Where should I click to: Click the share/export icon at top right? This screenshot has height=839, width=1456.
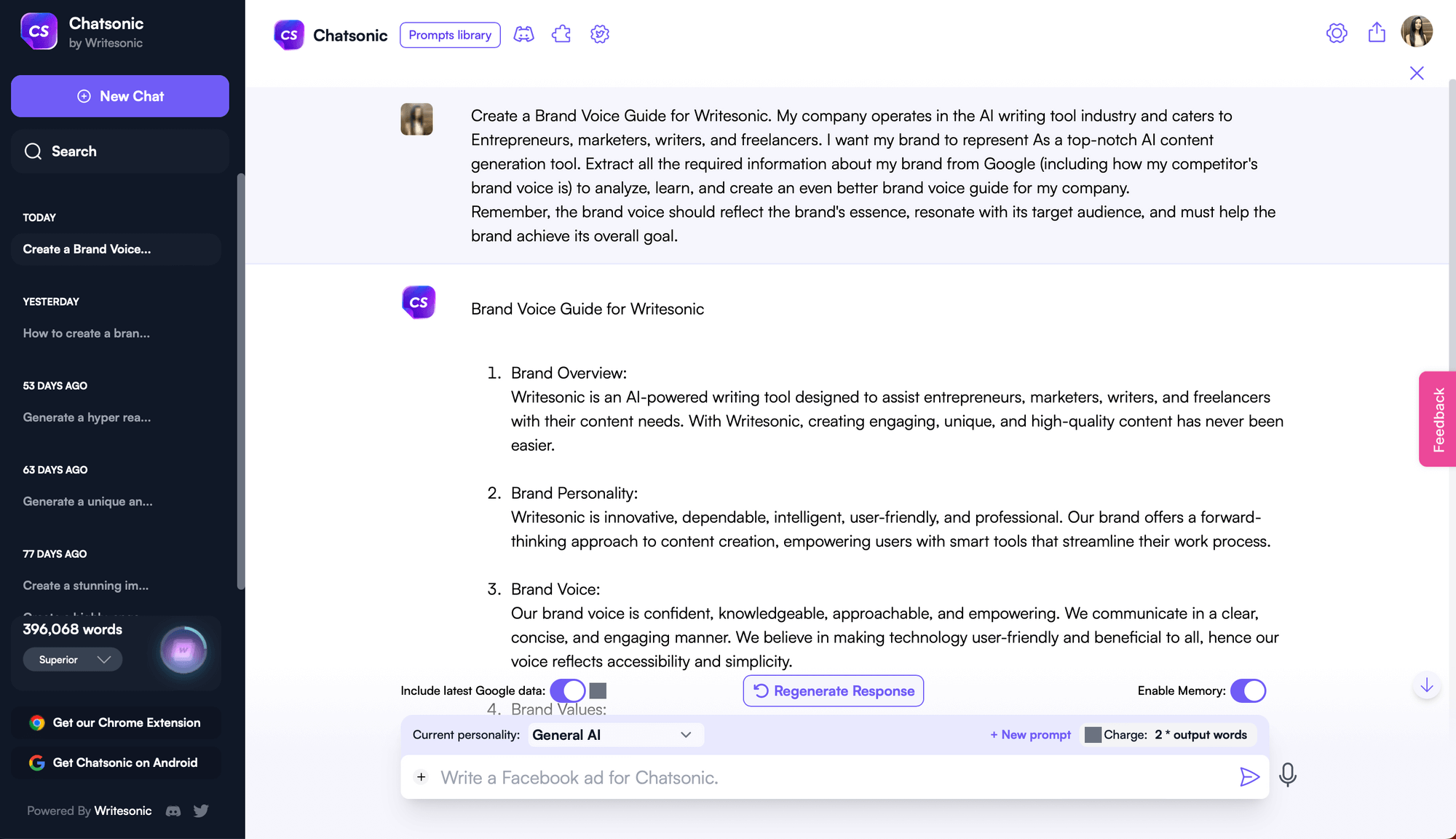click(1377, 33)
